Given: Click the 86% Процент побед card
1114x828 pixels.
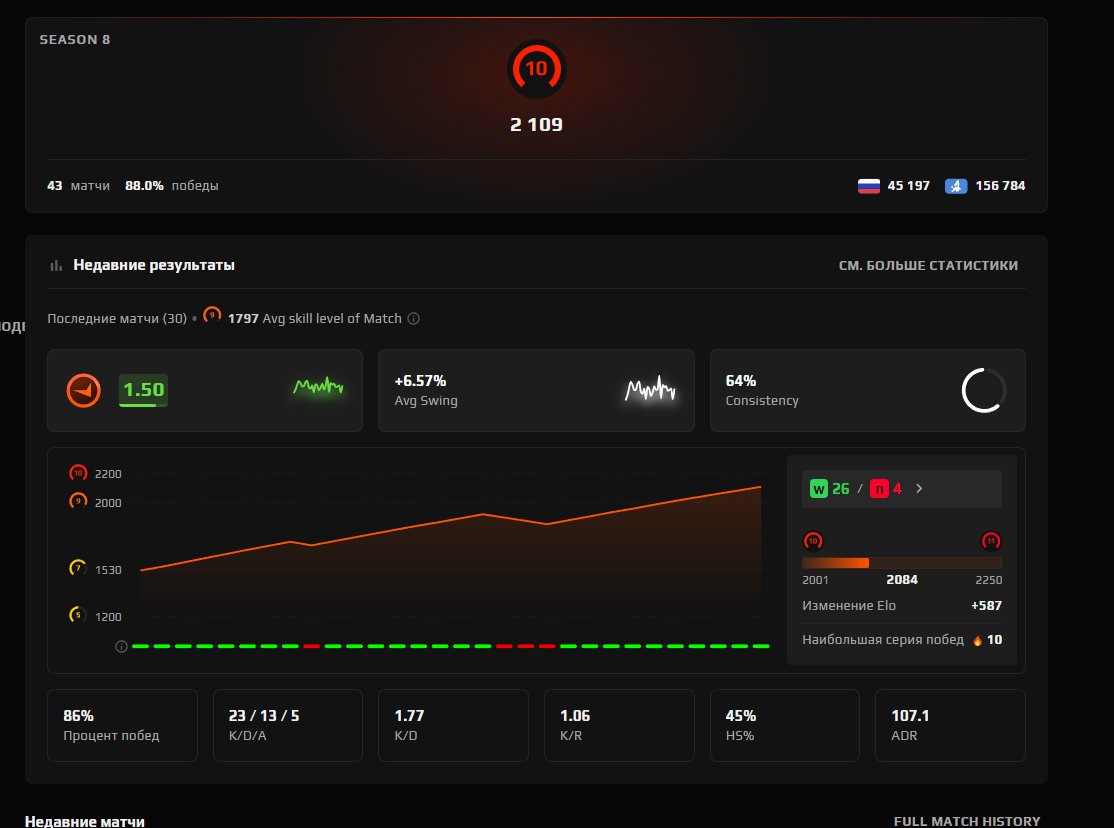Looking at the screenshot, I should pos(122,725).
